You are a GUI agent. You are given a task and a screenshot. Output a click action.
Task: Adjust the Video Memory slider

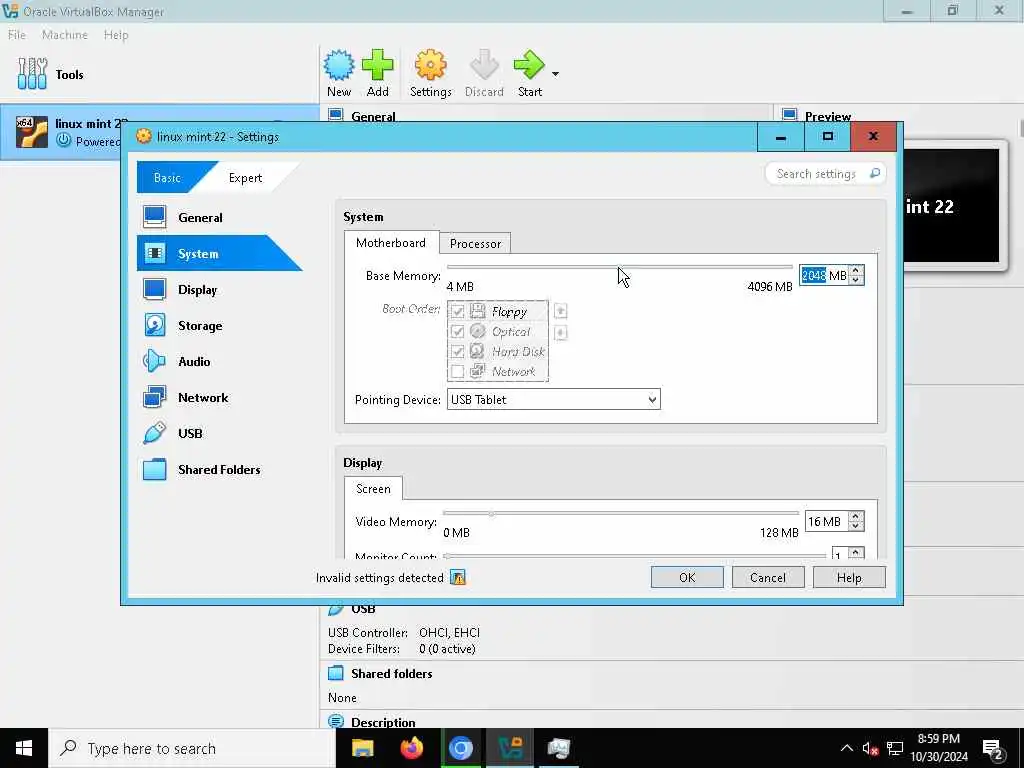tap(620, 513)
